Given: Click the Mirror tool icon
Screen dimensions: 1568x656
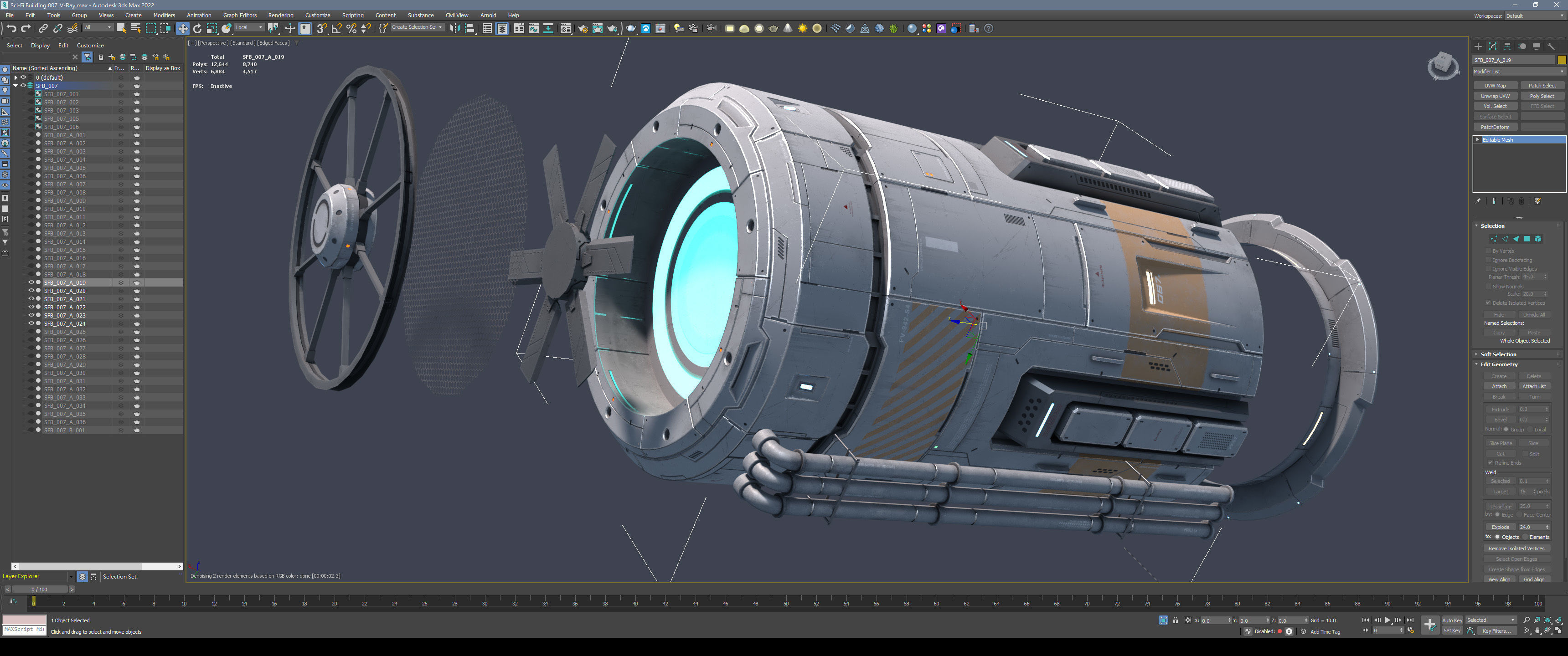Looking at the screenshot, I should [x=455, y=28].
